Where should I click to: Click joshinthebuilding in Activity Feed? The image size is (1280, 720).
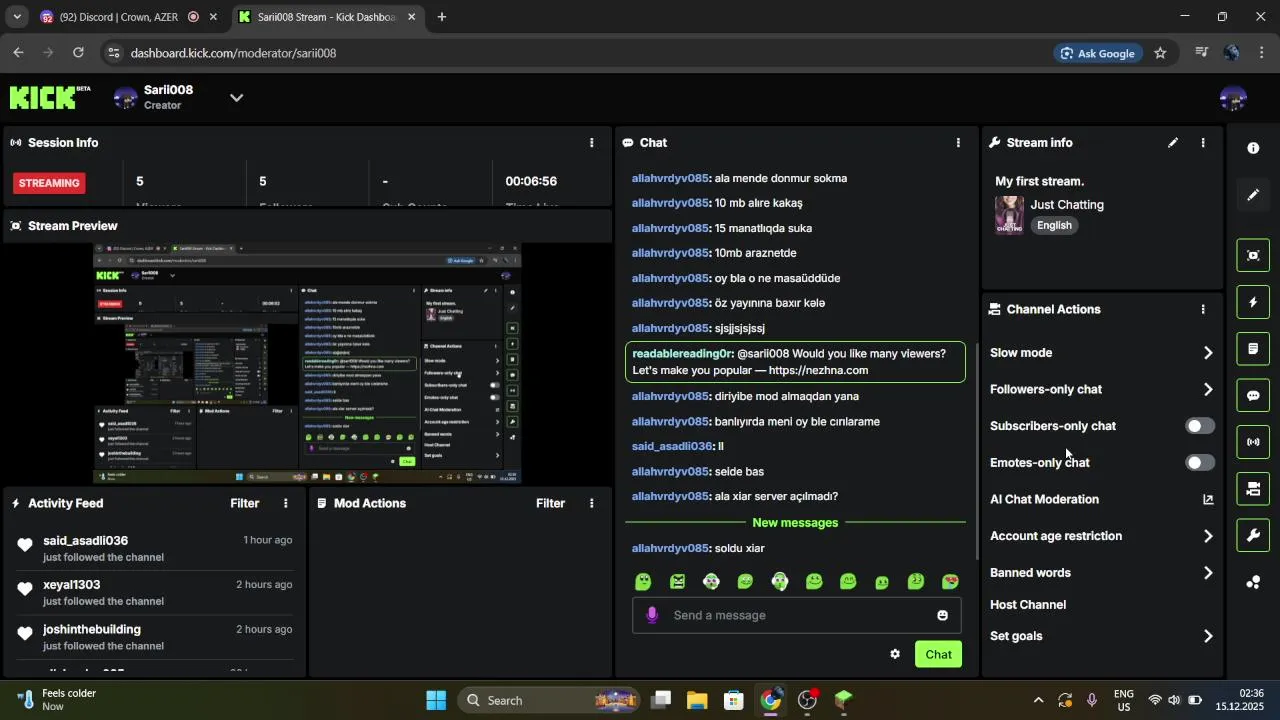[92, 629]
